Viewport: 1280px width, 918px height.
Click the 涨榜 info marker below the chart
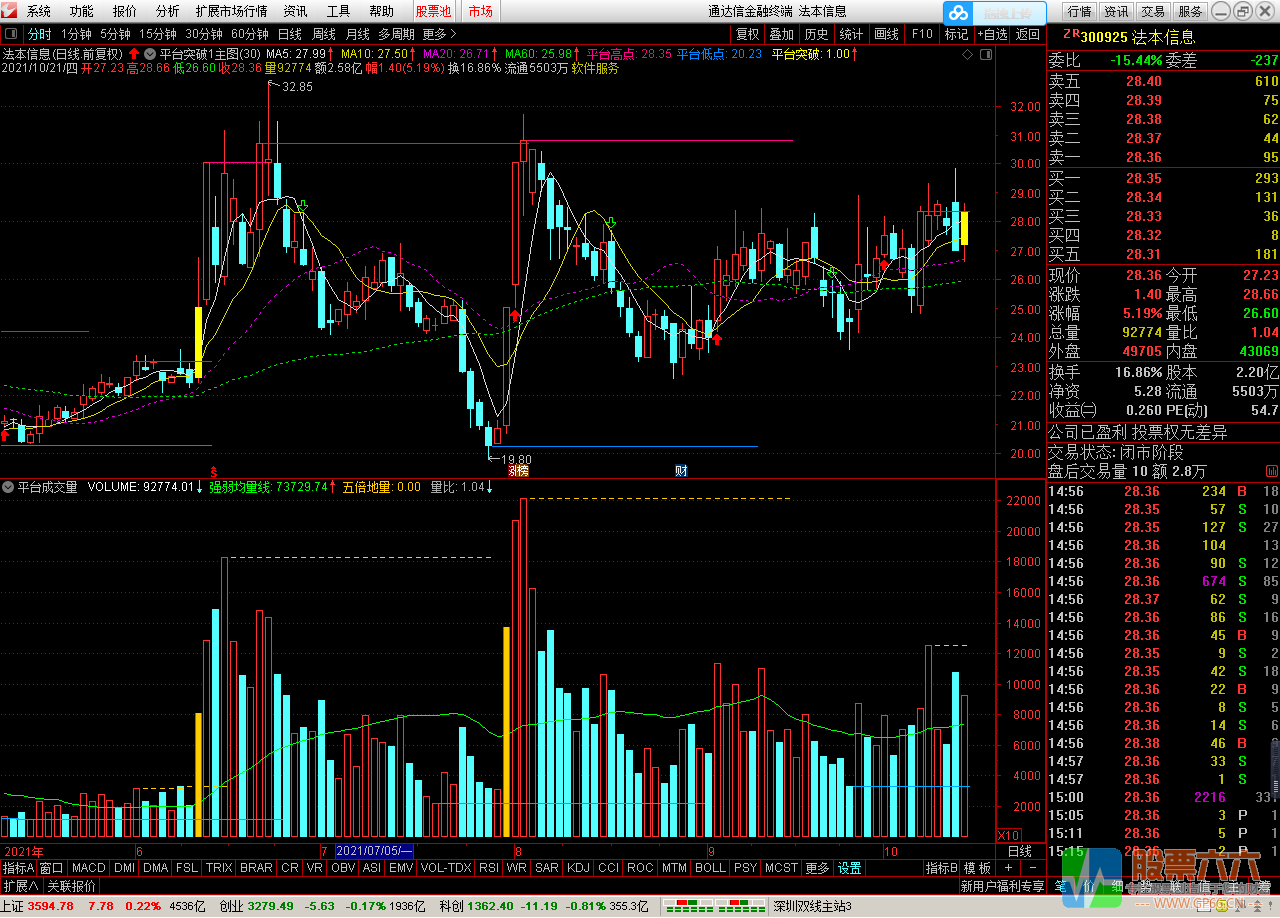coord(518,470)
